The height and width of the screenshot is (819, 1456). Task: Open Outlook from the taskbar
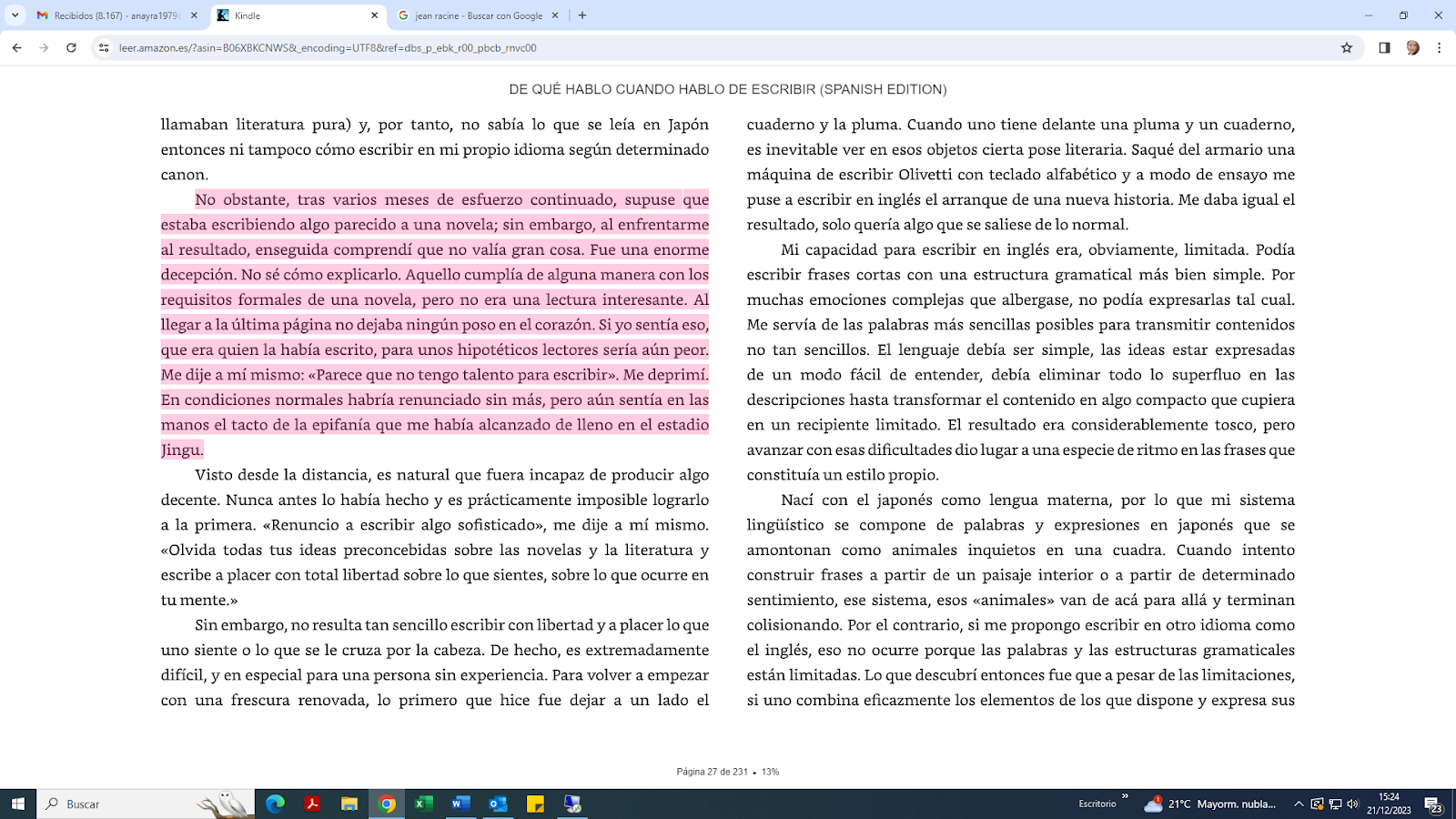click(x=498, y=804)
